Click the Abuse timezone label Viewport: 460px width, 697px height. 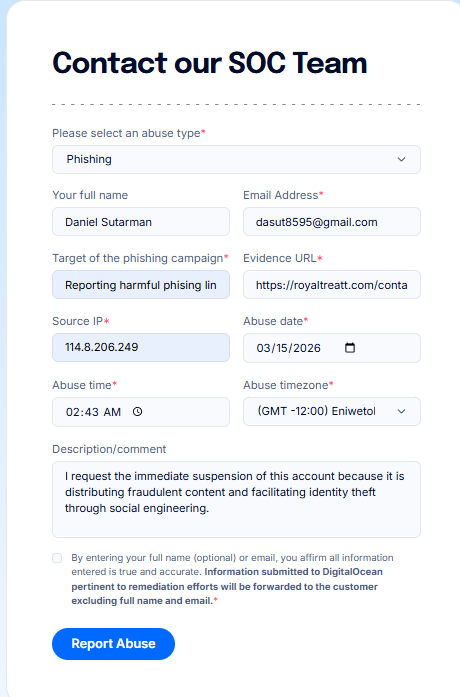[288, 385]
